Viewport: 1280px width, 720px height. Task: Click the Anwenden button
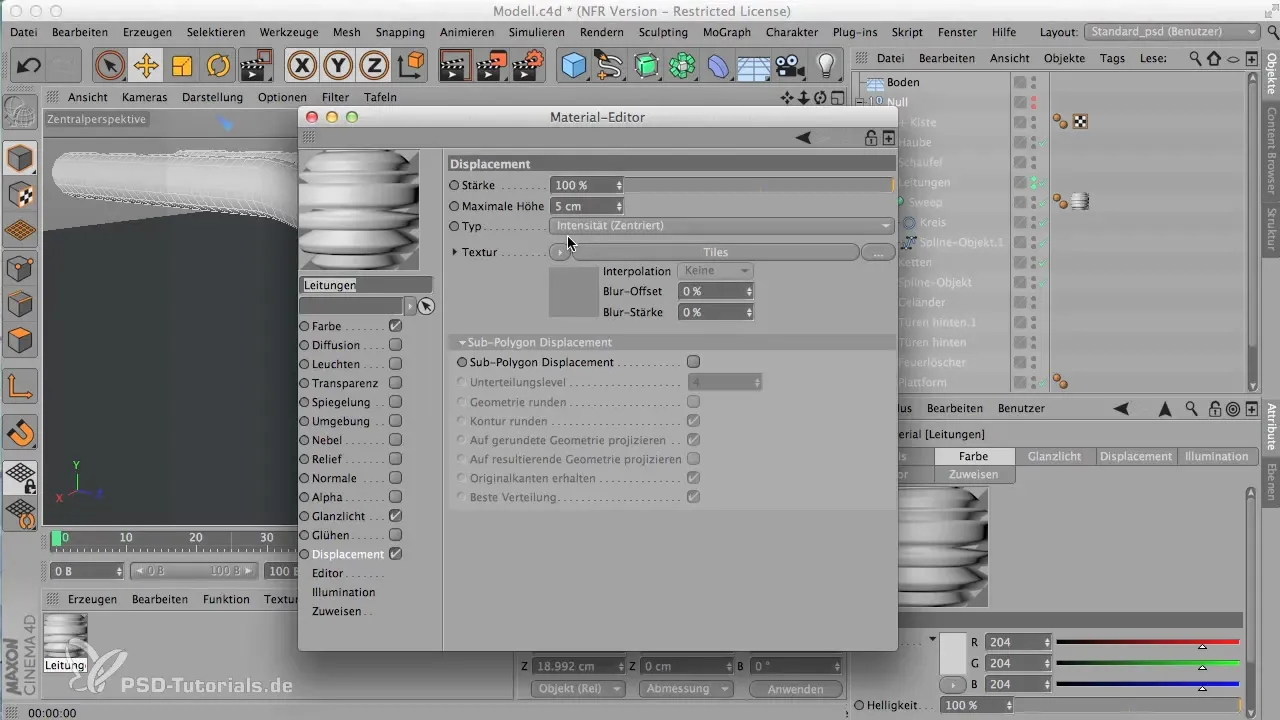coord(795,689)
